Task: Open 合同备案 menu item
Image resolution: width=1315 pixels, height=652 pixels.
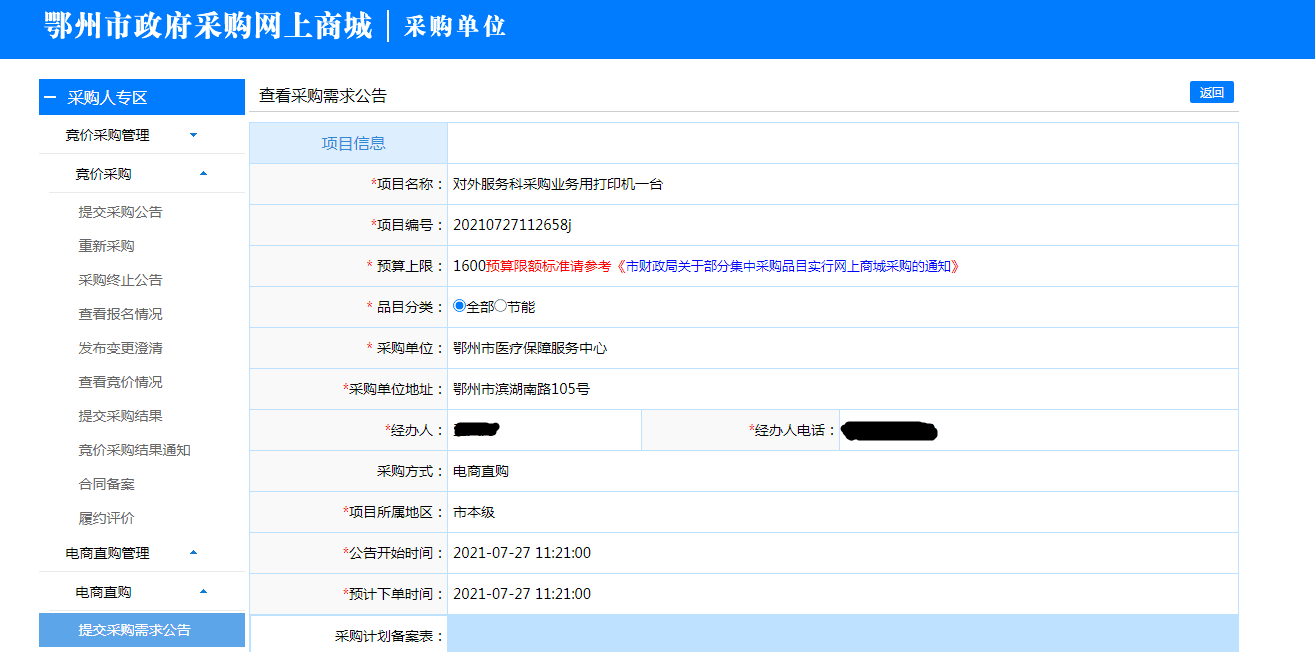Action: tap(106, 484)
